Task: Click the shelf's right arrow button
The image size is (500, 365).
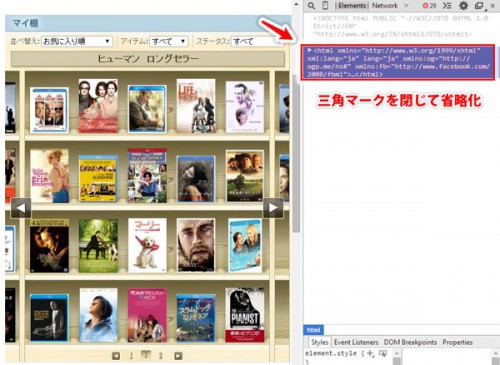Action: [273, 208]
